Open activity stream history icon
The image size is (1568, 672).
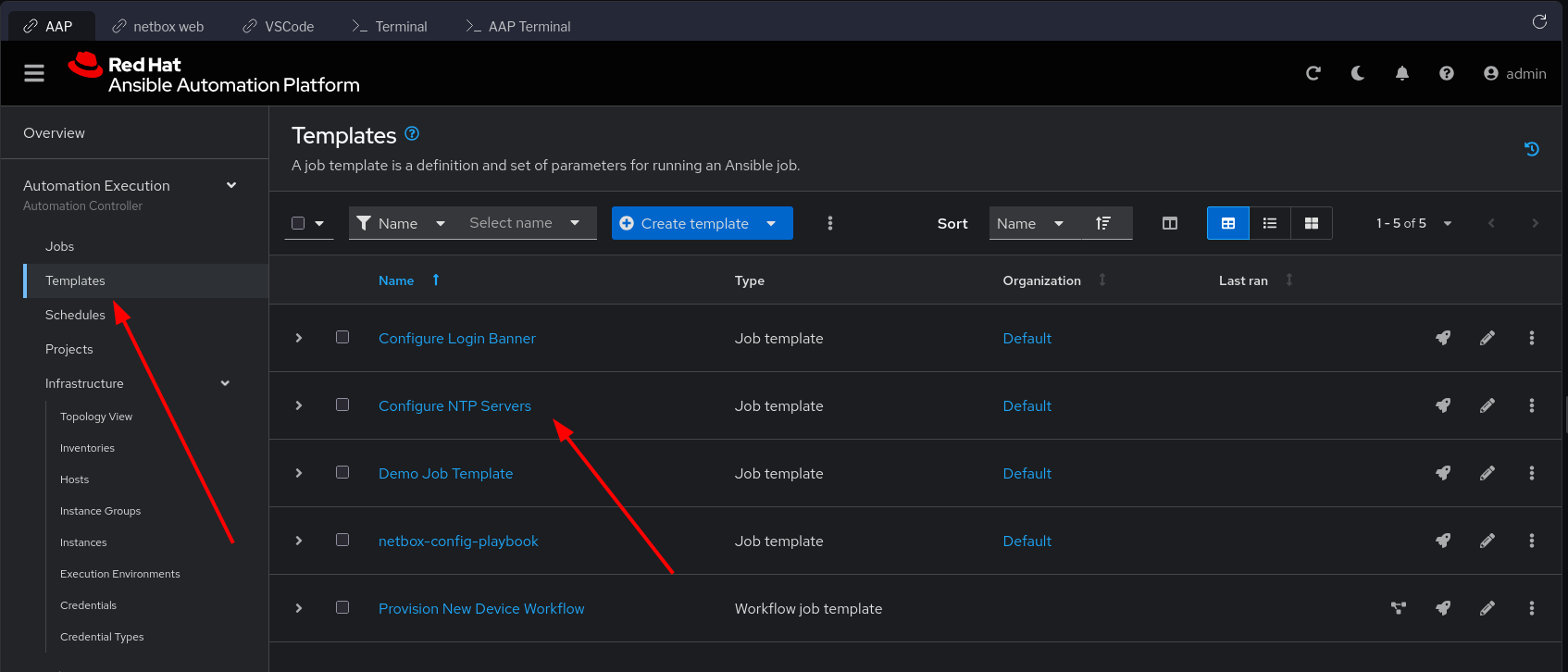tap(1532, 148)
